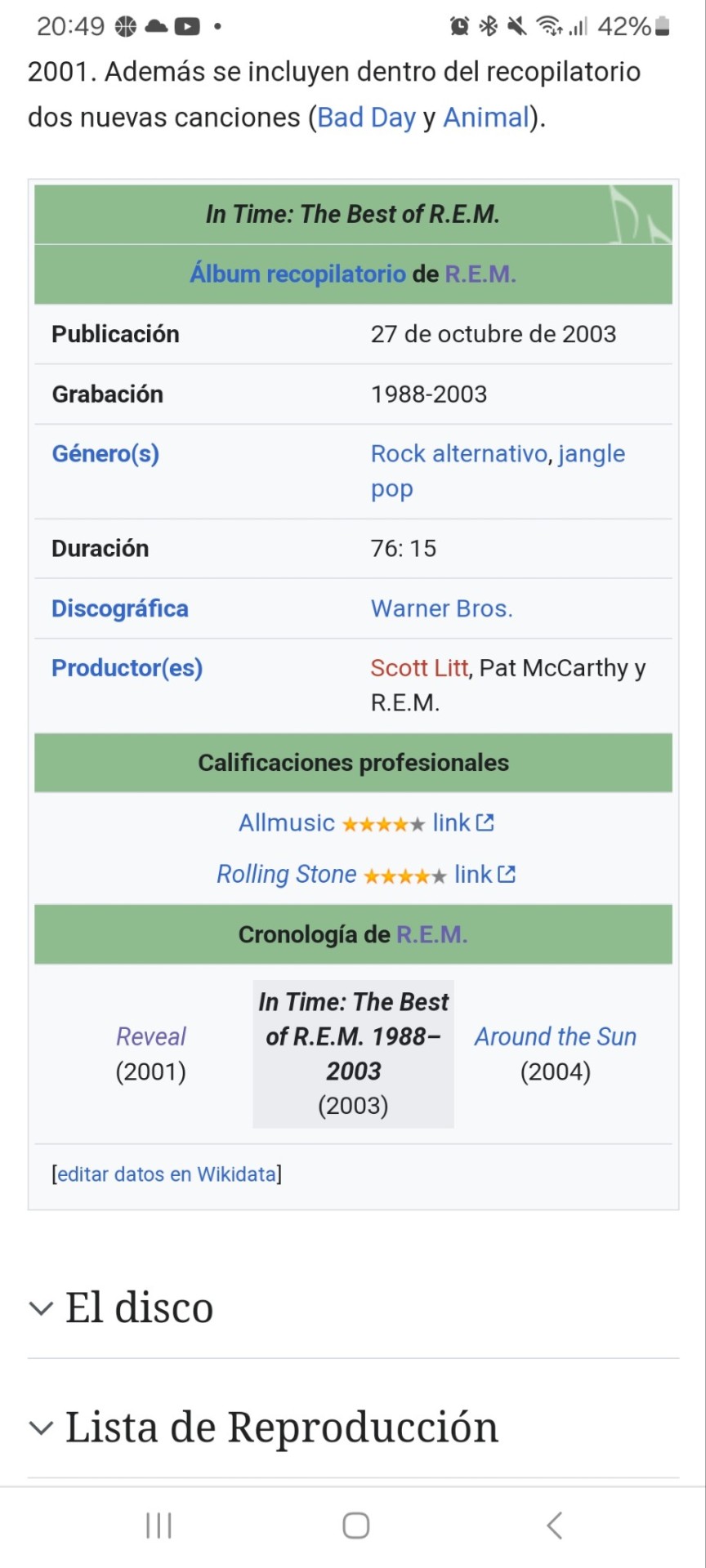Tap the Android recent apps icon

click(159, 1525)
